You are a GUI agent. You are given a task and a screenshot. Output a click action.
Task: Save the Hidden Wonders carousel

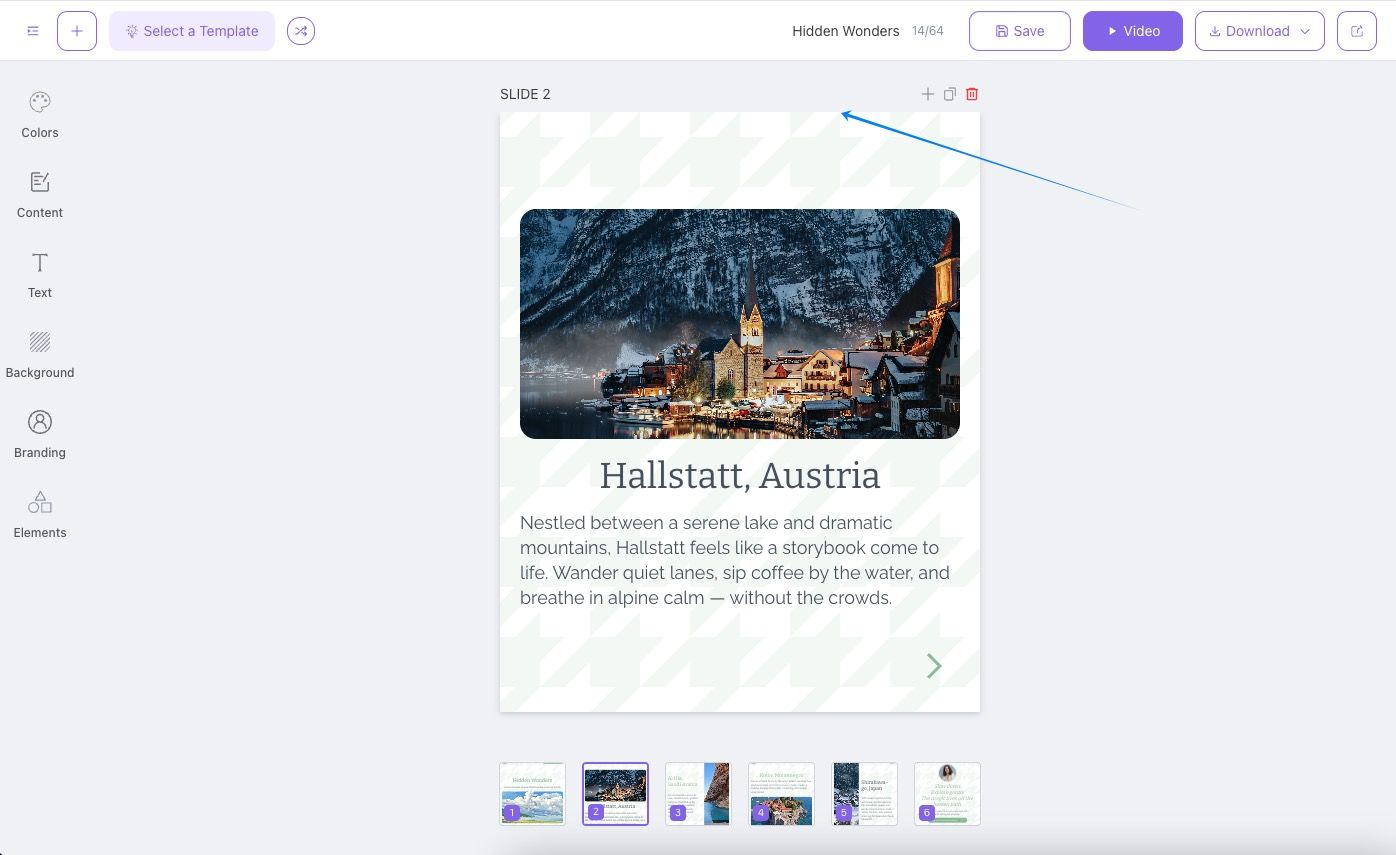1019,31
